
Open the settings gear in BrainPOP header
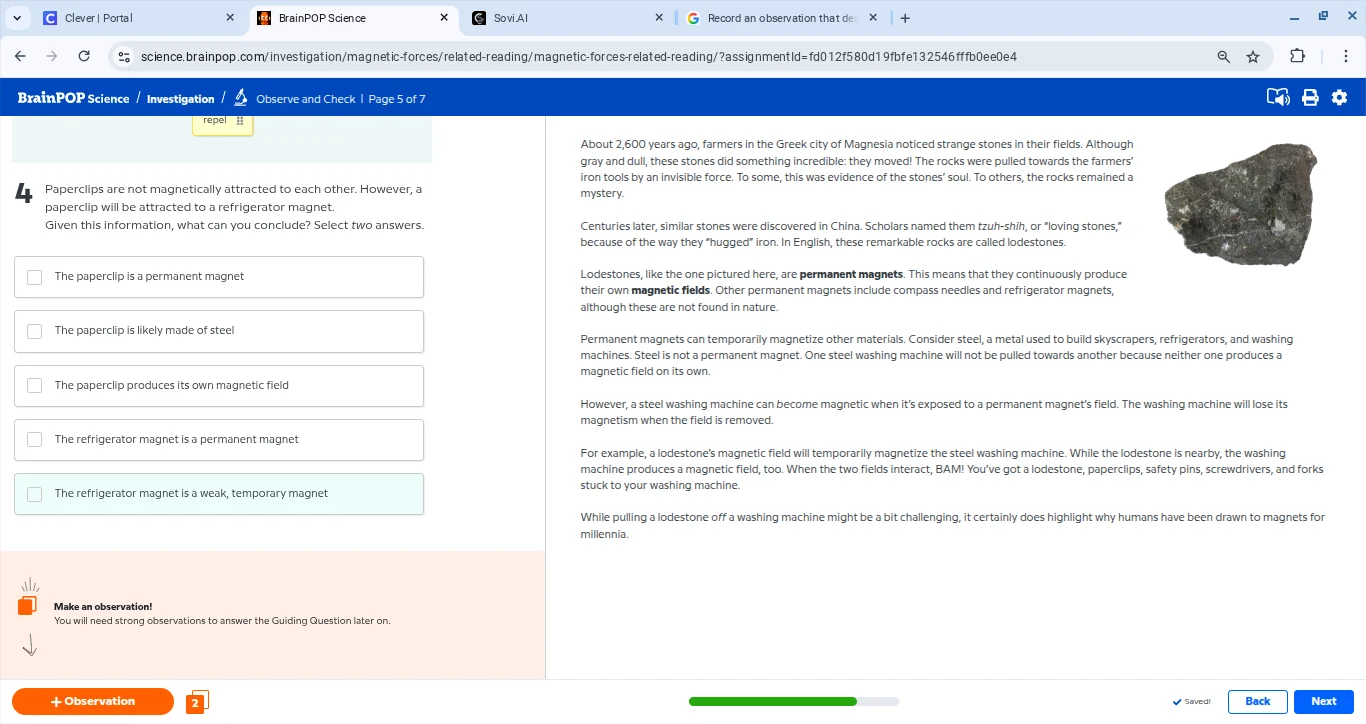(x=1340, y=98)
